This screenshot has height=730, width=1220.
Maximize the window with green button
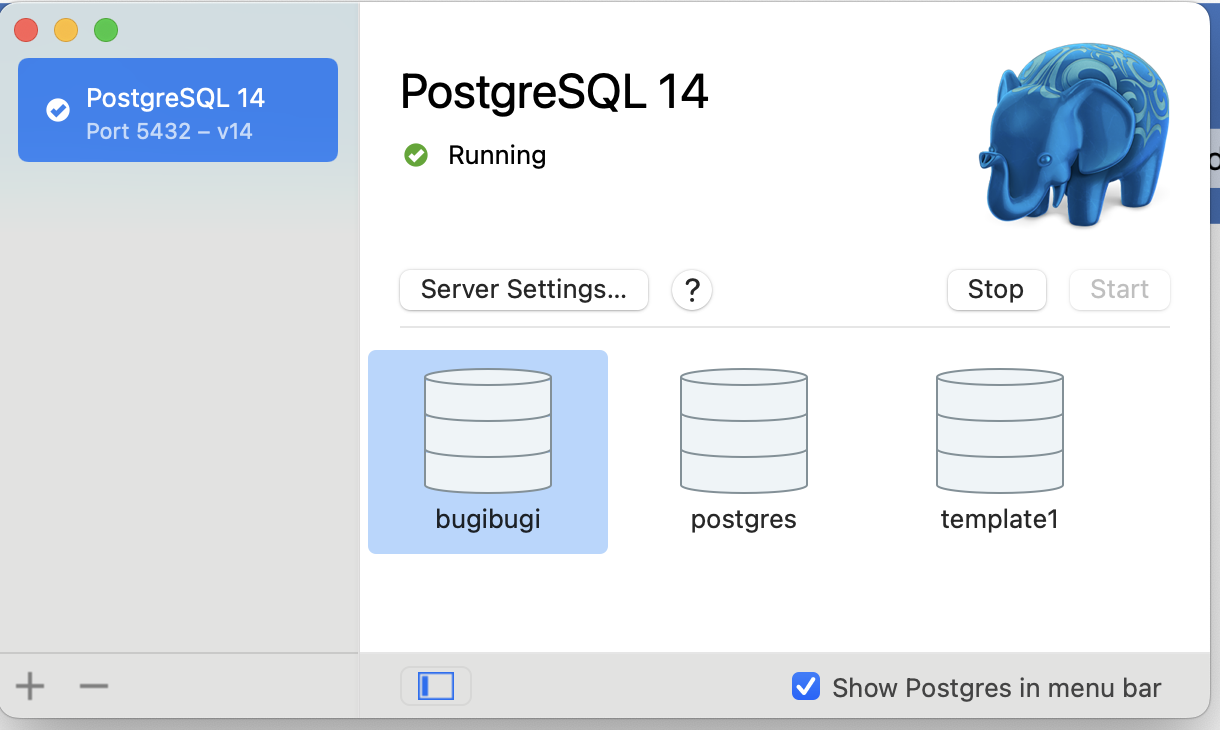point(106,30)
